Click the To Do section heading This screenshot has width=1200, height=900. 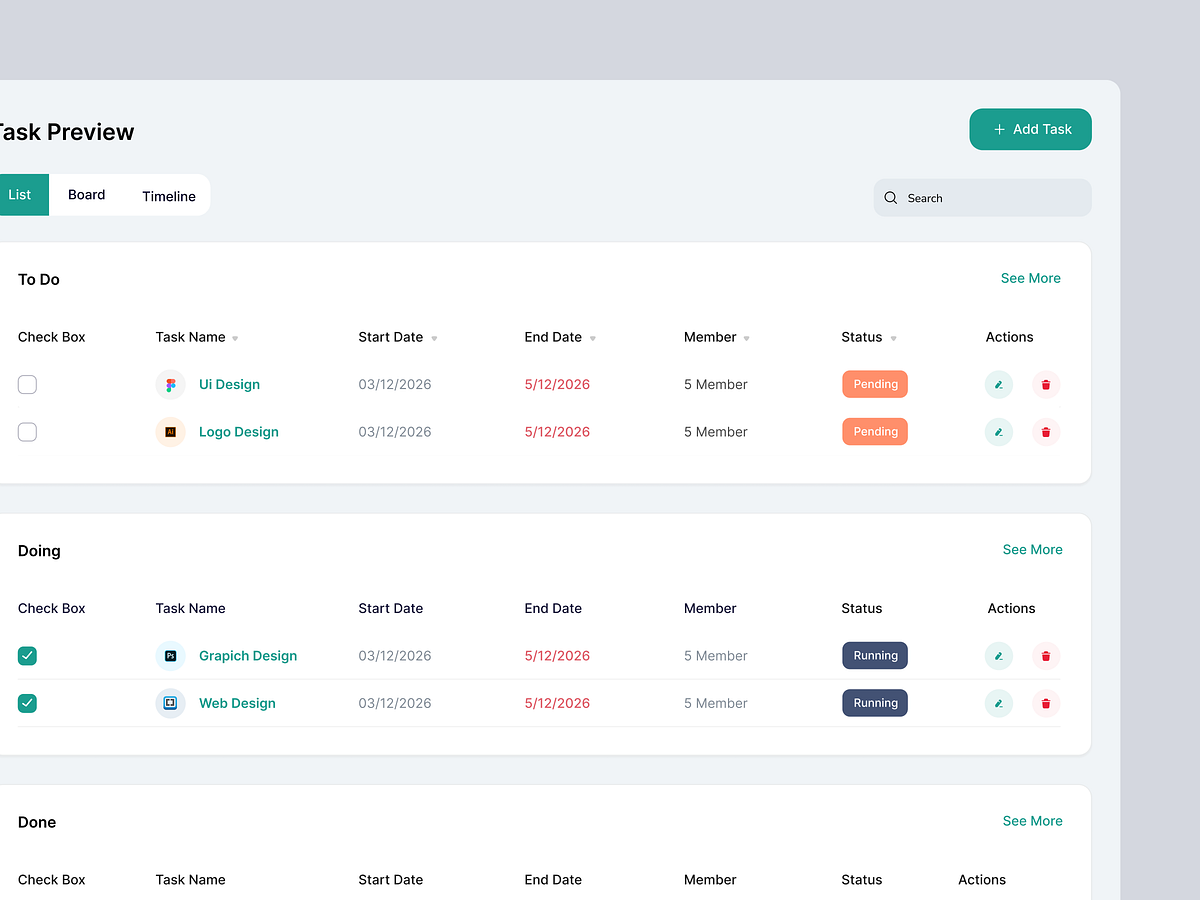pos(39,280)
